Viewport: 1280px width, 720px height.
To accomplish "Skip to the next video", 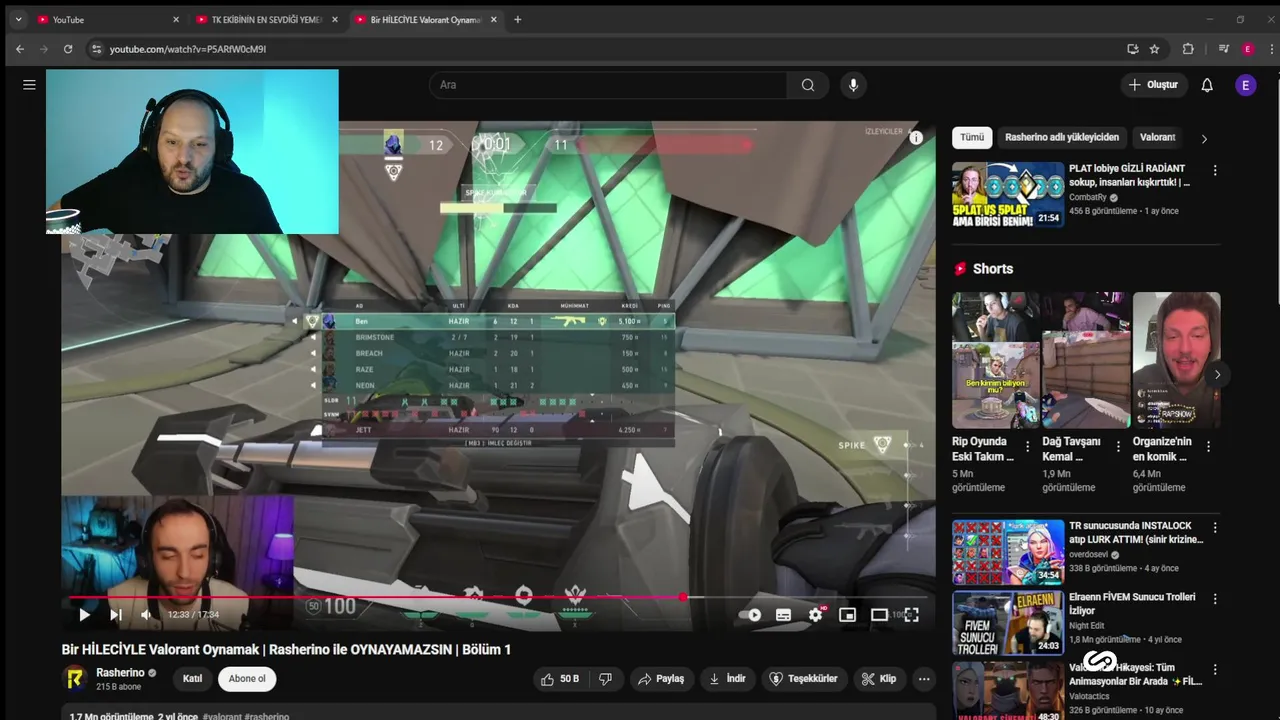I will pyautogui.click(x=115, y=615).
